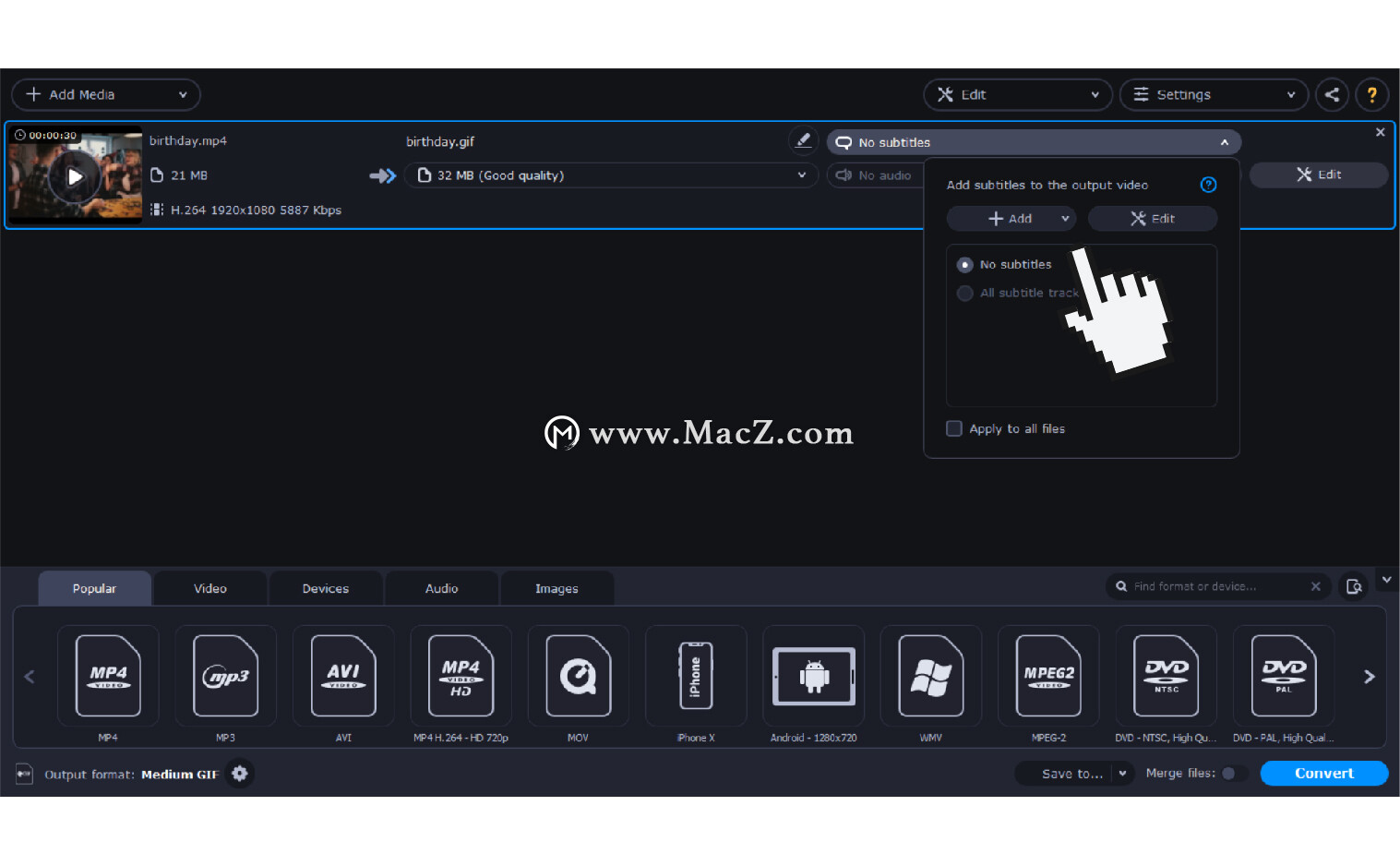Click the H.264 1920x1080 video info

click(256, 210)
